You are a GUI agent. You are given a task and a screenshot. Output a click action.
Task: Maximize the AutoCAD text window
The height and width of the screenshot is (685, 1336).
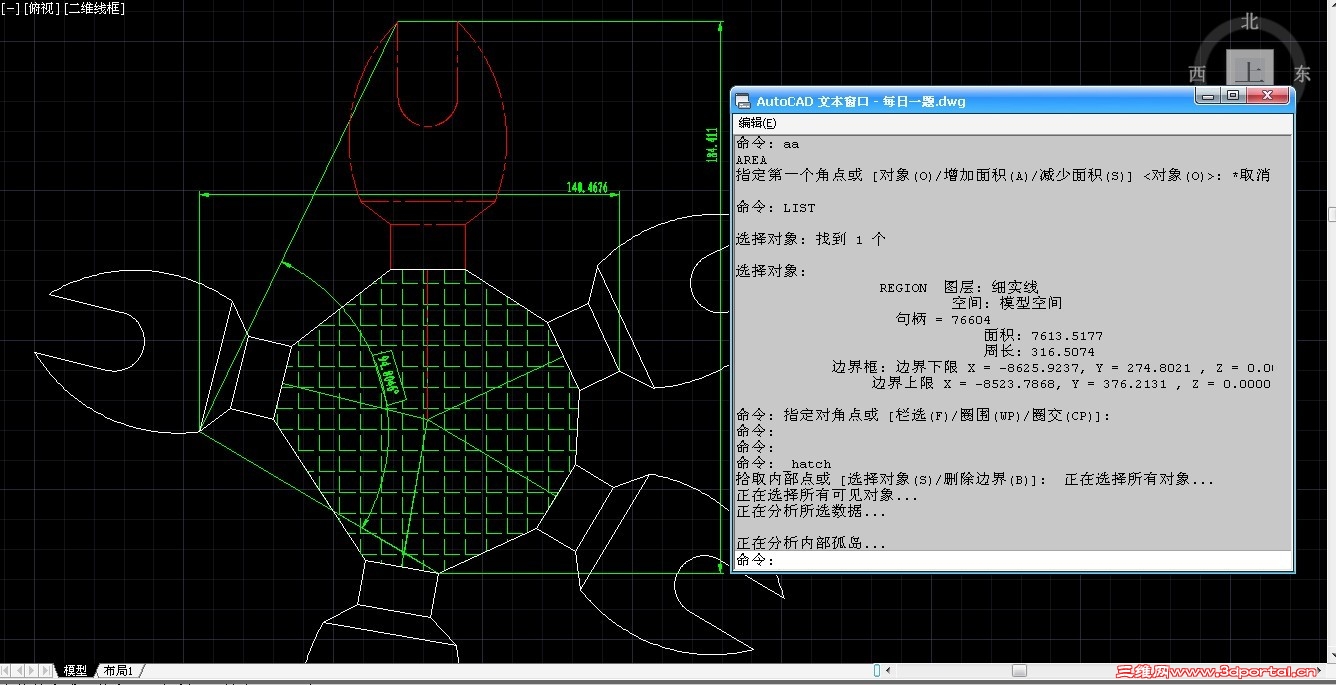pos(1233,95)
